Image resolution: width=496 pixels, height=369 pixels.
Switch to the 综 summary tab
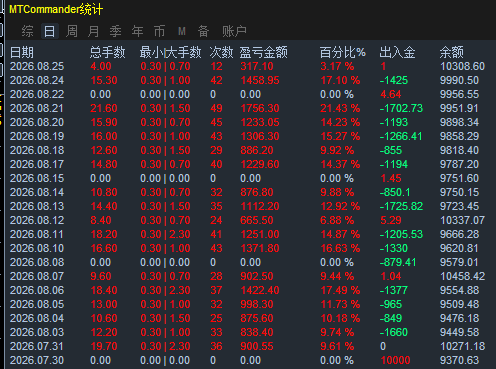coord(27,31)
